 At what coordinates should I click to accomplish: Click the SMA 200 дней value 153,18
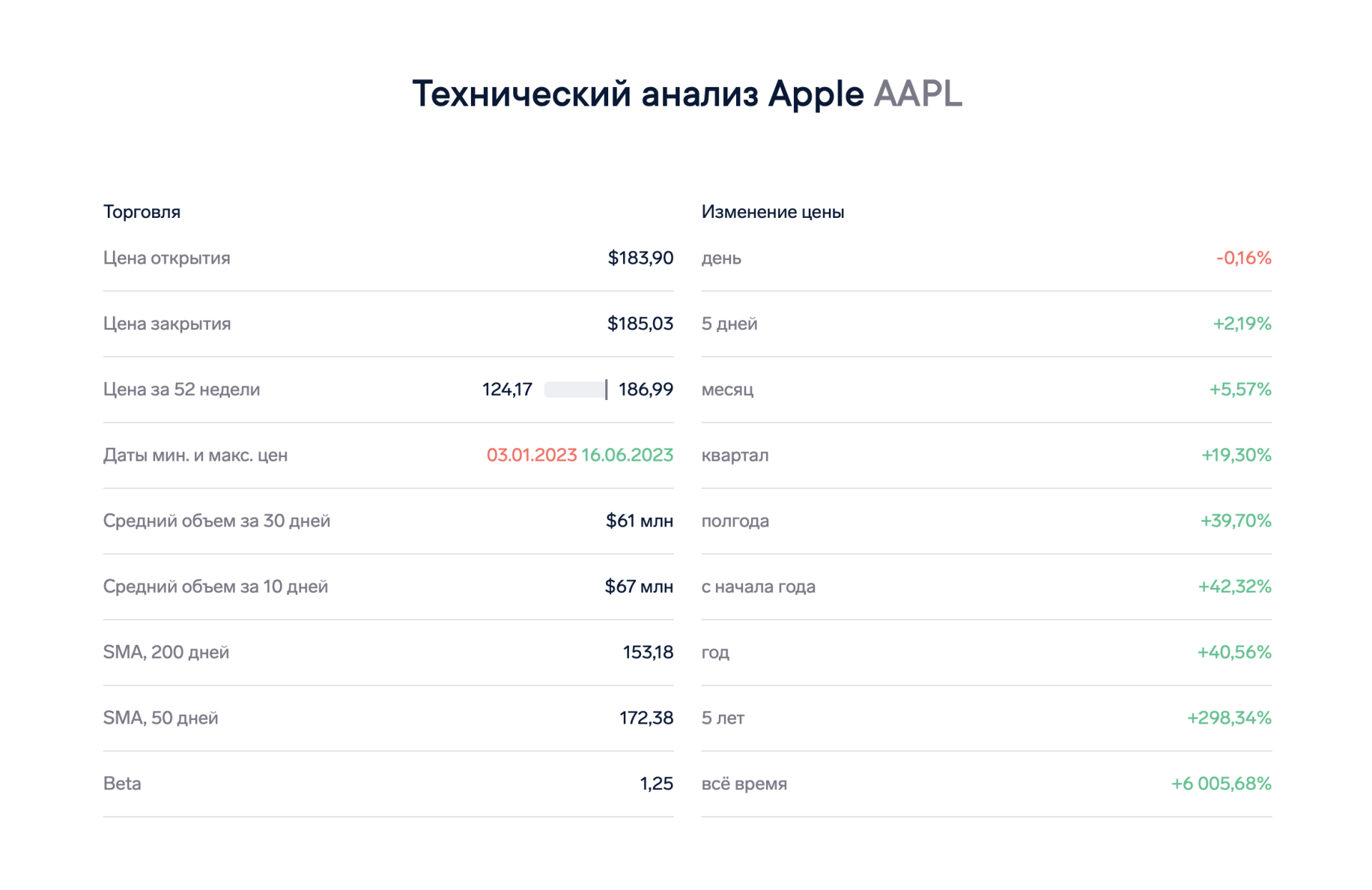tap(647, 652)
